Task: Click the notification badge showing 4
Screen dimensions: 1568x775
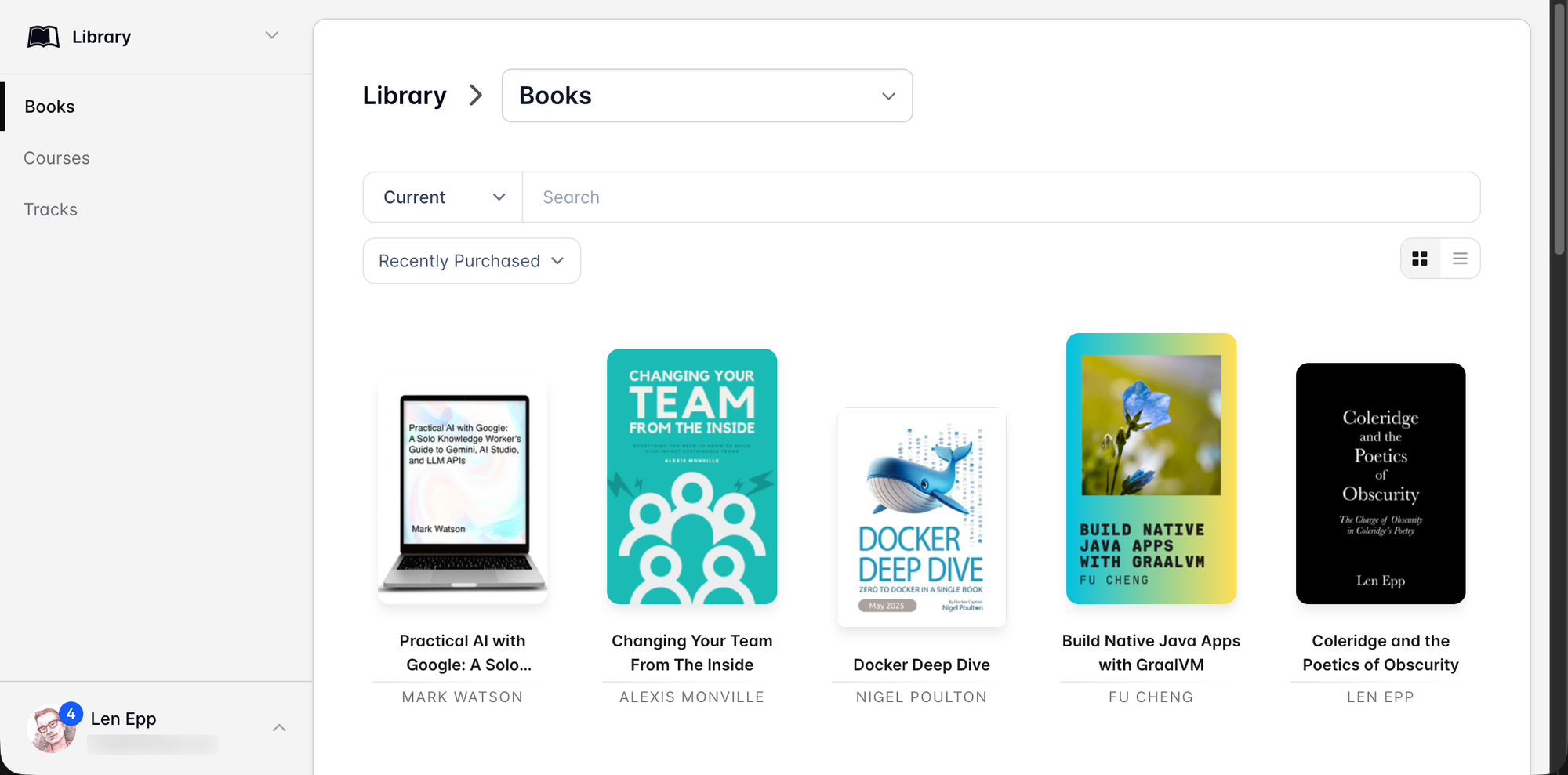Action: click(x=71, y=714)
